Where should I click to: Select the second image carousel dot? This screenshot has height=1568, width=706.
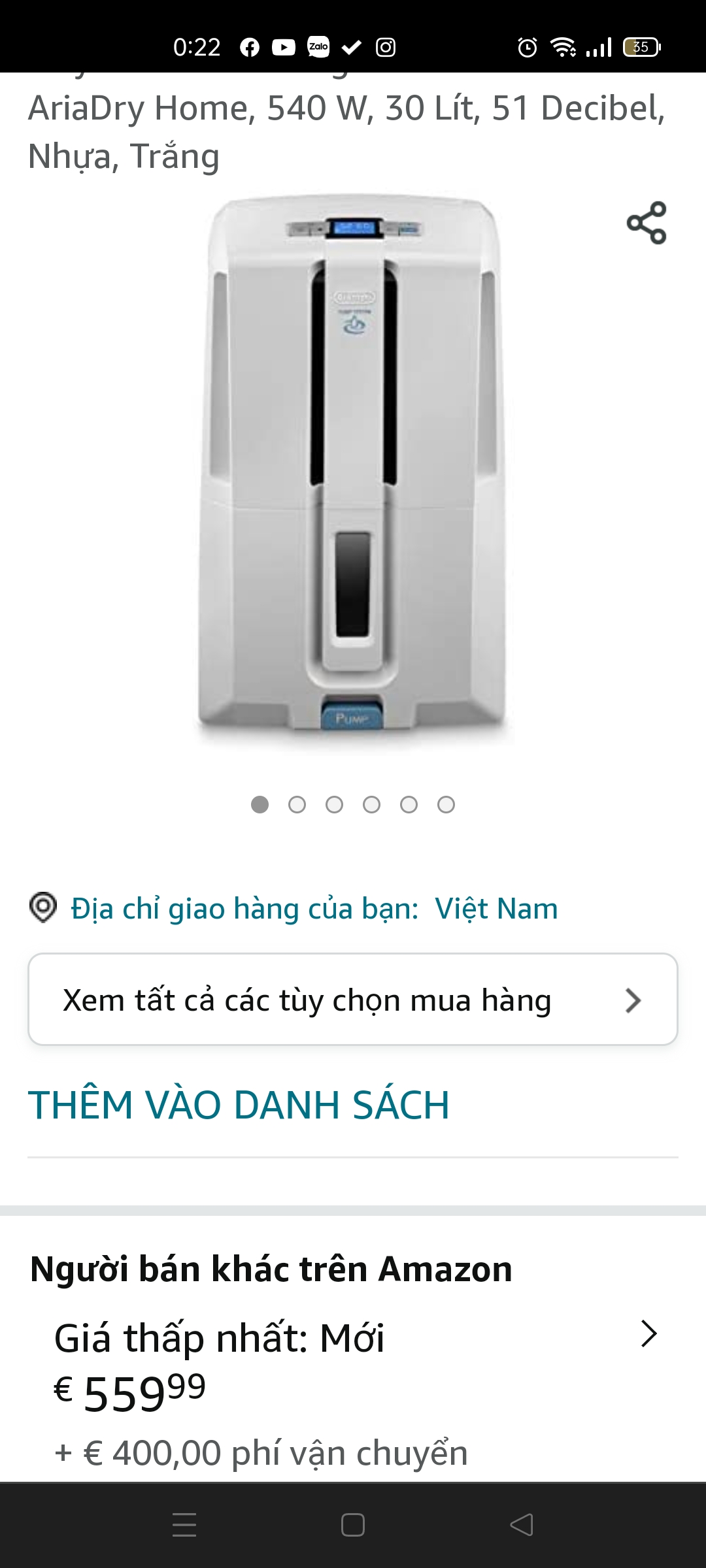click(x=297, y=804)
